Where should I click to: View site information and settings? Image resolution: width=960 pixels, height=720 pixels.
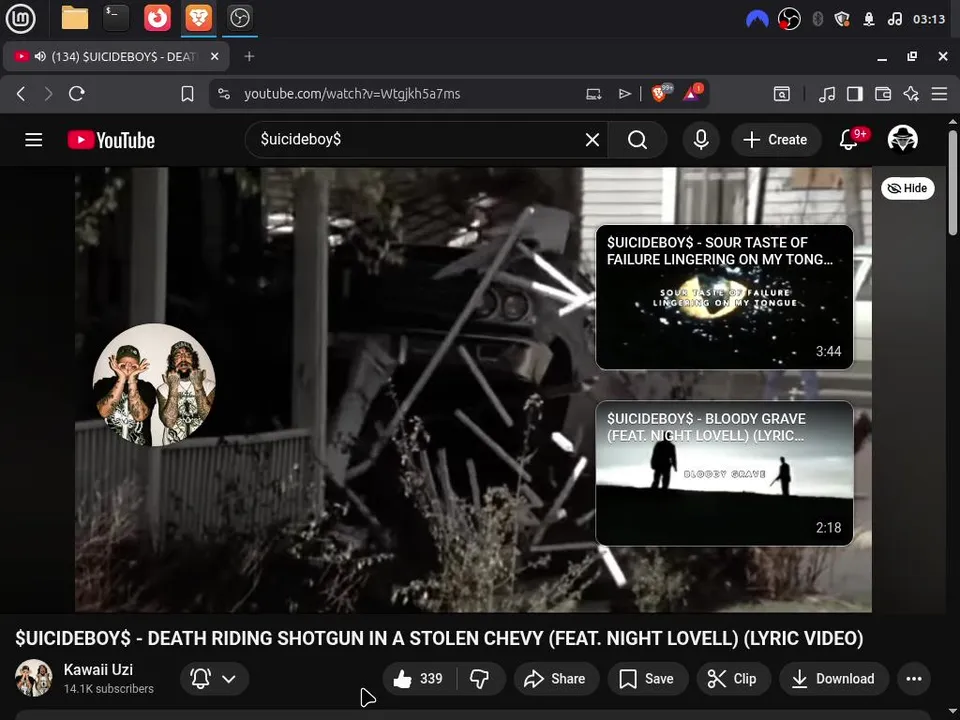[x=224, y=94]
